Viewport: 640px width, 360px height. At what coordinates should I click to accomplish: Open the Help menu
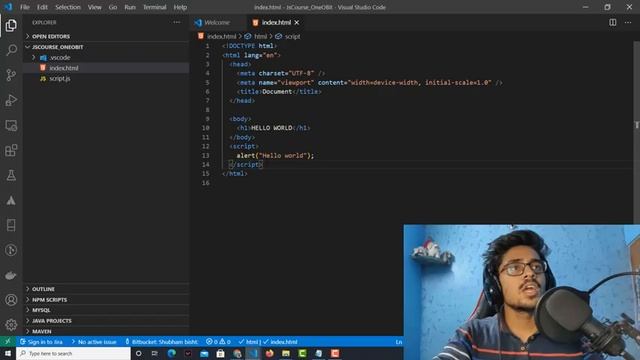point(180,7)
